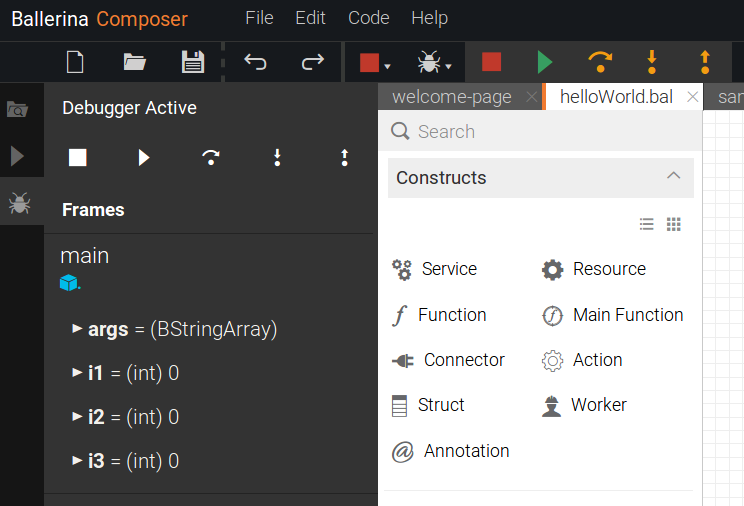Switch constructs to grid view
744x506 pixels.
click(x=674, y=224)
